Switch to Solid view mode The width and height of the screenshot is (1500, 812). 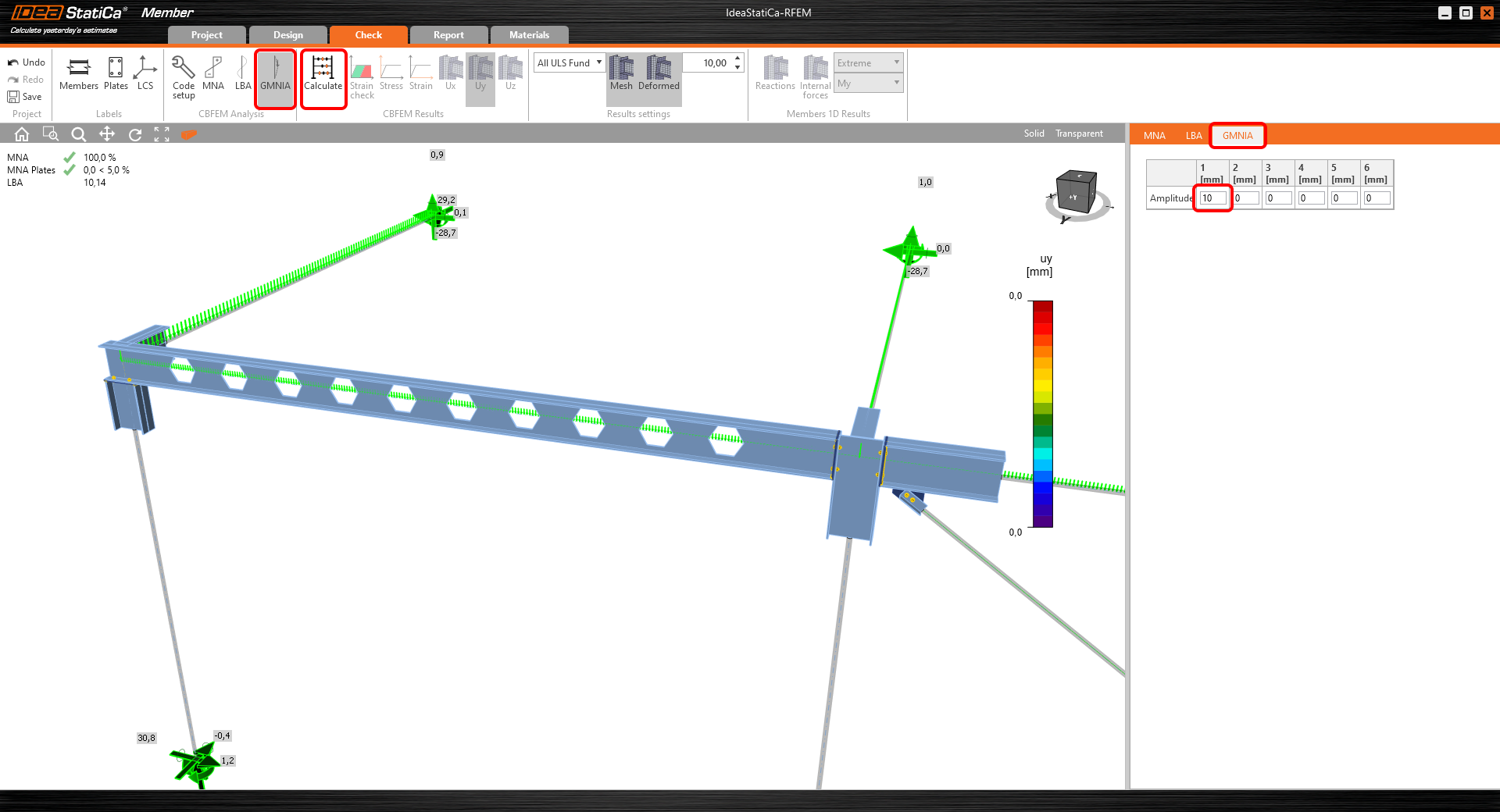(x=1034, y=134)
